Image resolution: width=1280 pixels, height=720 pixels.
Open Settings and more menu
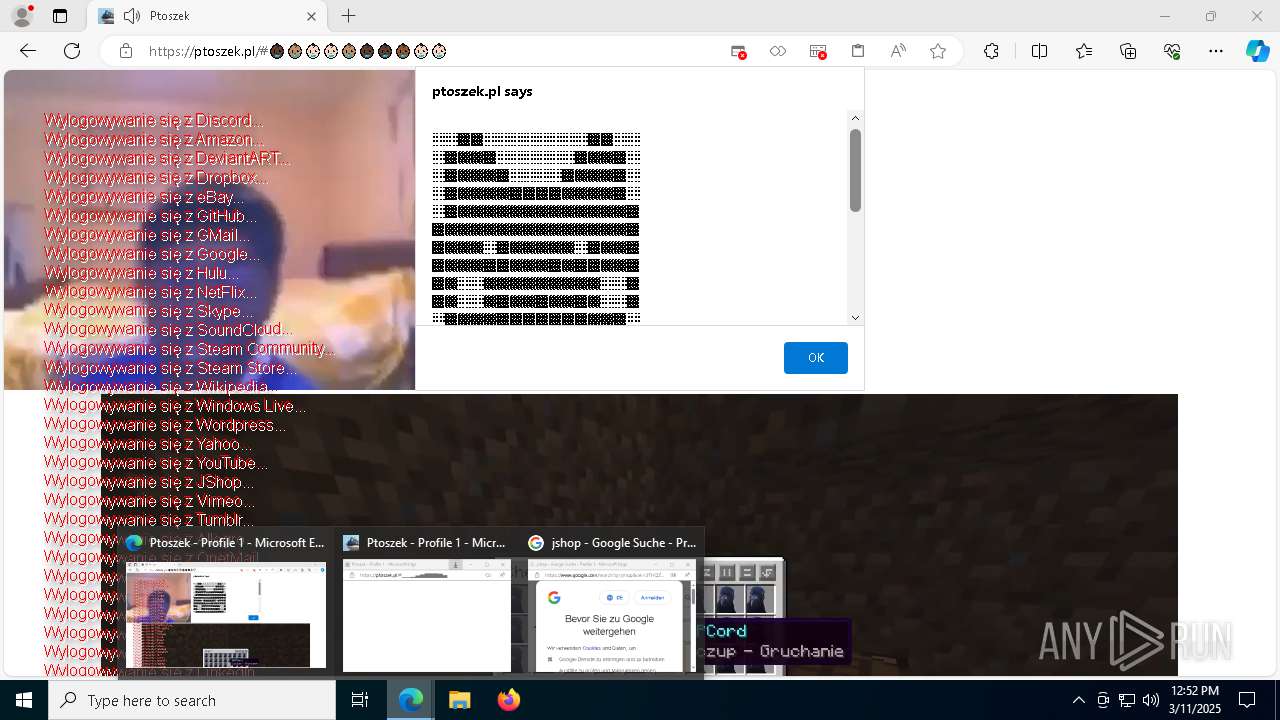(x=1216, y=51)
